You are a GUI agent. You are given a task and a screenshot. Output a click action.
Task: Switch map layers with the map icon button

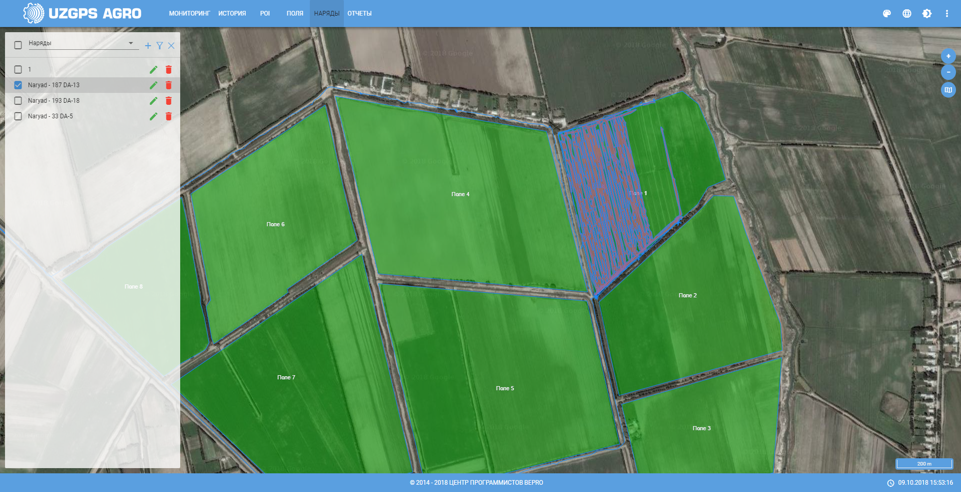(x=948, y=90)
